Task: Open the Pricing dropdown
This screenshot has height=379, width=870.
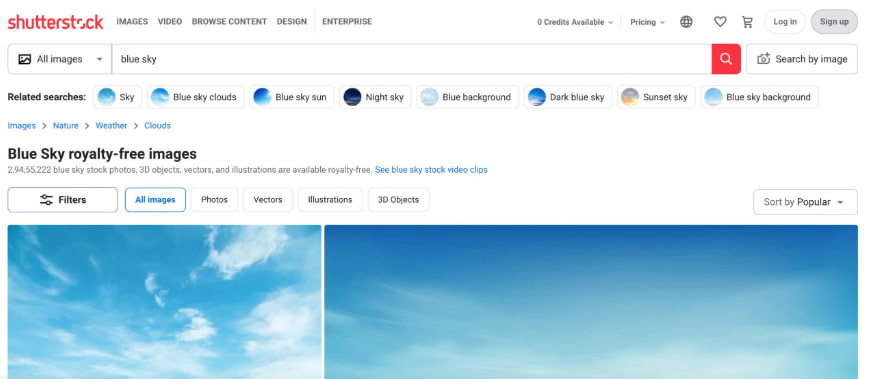Action: [x=647, y=22]
